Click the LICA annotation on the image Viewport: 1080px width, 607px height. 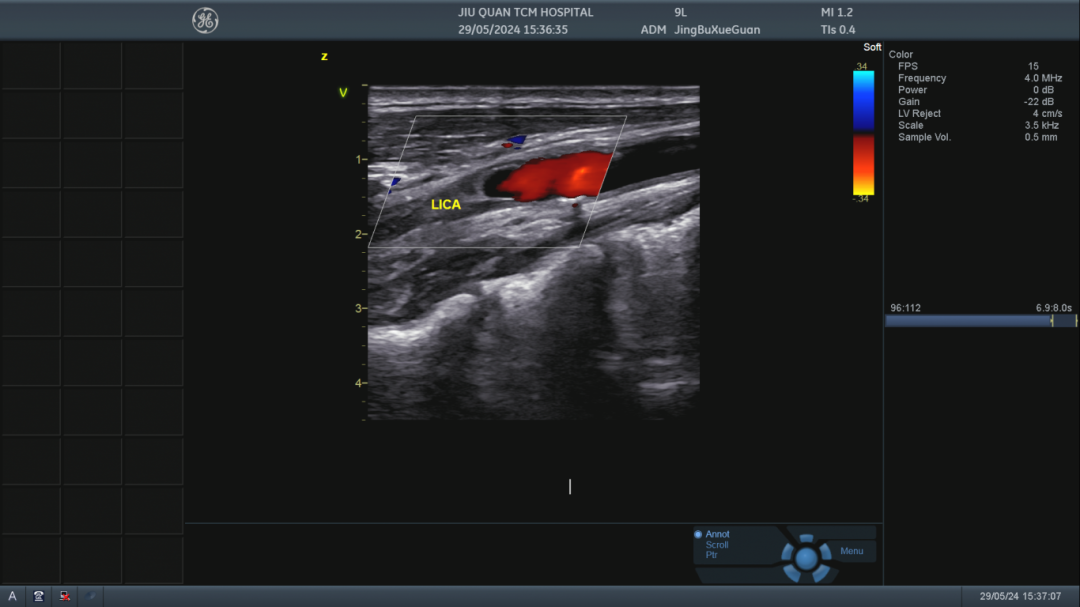446,205
